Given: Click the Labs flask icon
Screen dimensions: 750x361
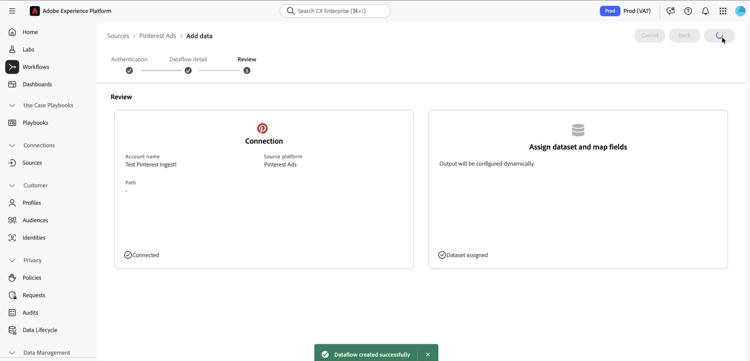Looking at the screenshot, I should click(12, 49).
